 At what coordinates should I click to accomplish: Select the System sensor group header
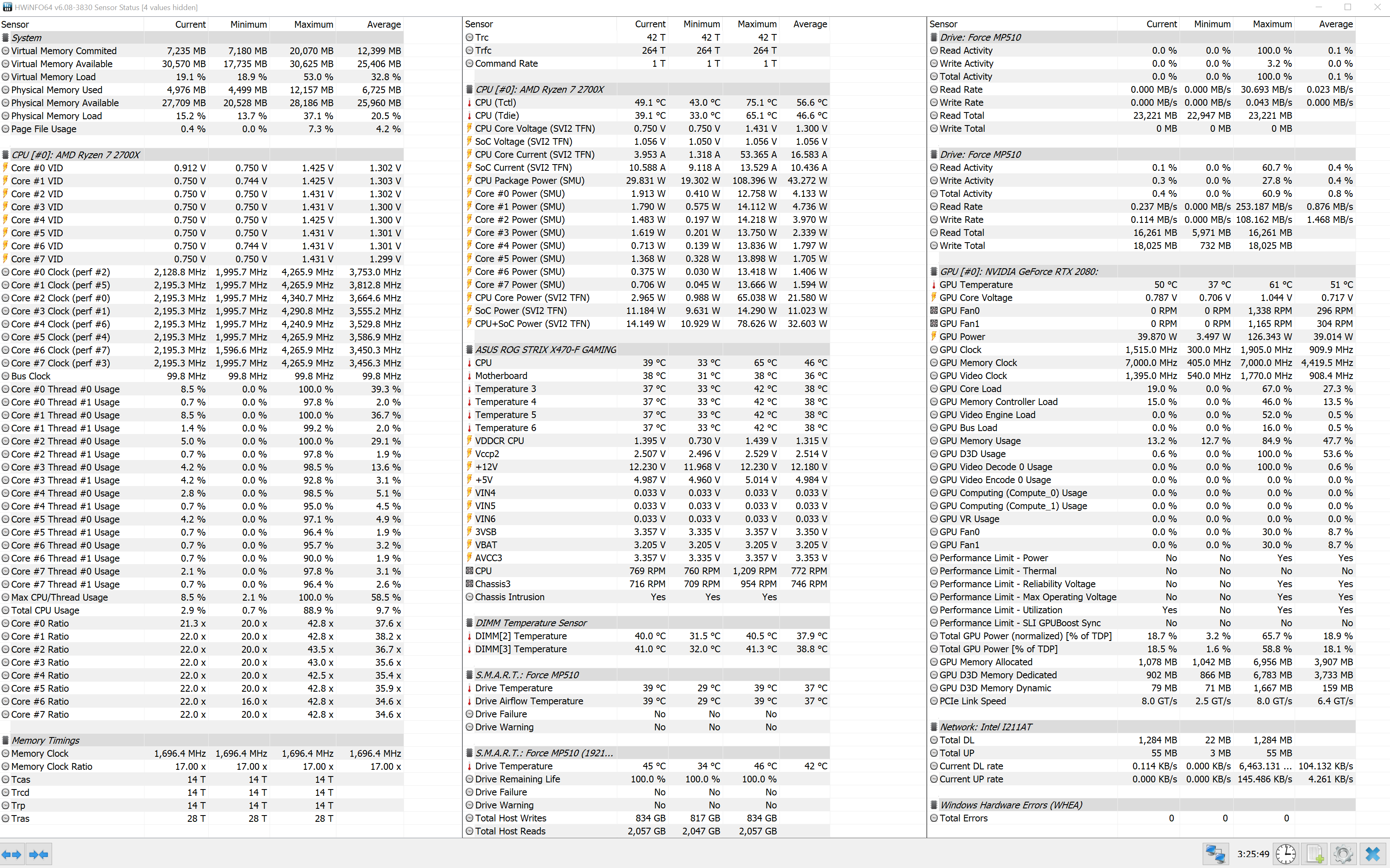[26, 38]
